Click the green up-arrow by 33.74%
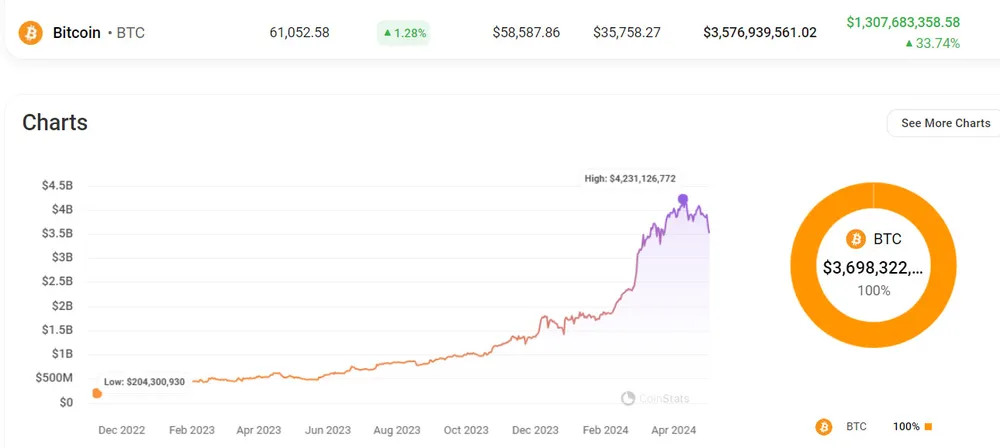Screen dimensions: 1000x448 [x=908, y=43]
